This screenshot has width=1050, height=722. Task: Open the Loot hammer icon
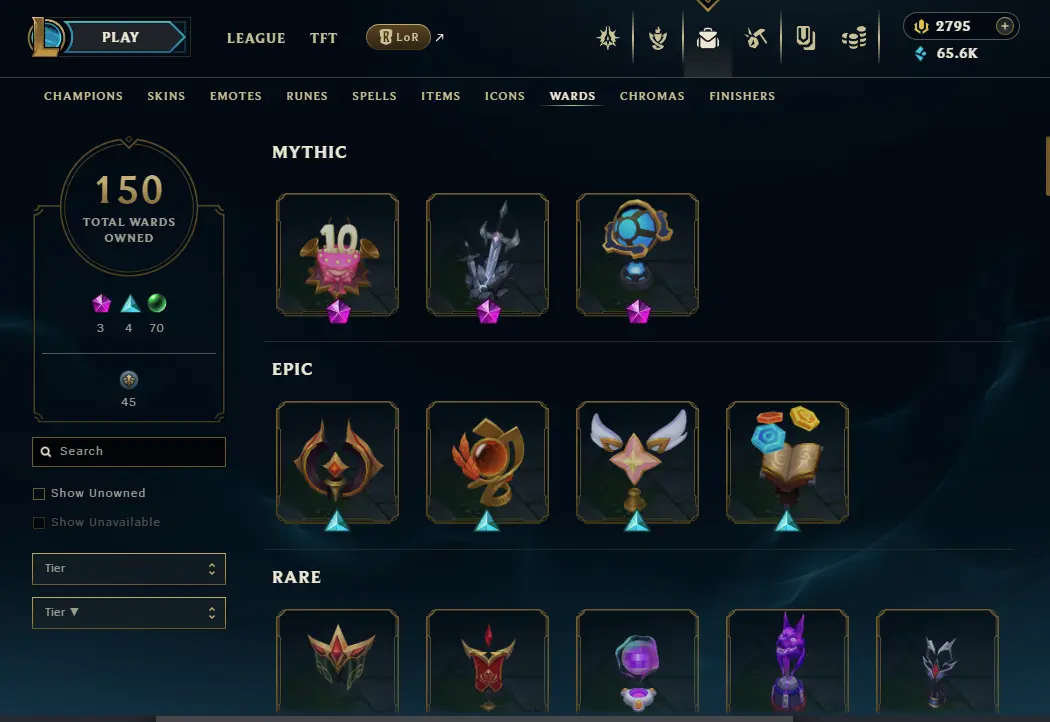click(756, 38)
